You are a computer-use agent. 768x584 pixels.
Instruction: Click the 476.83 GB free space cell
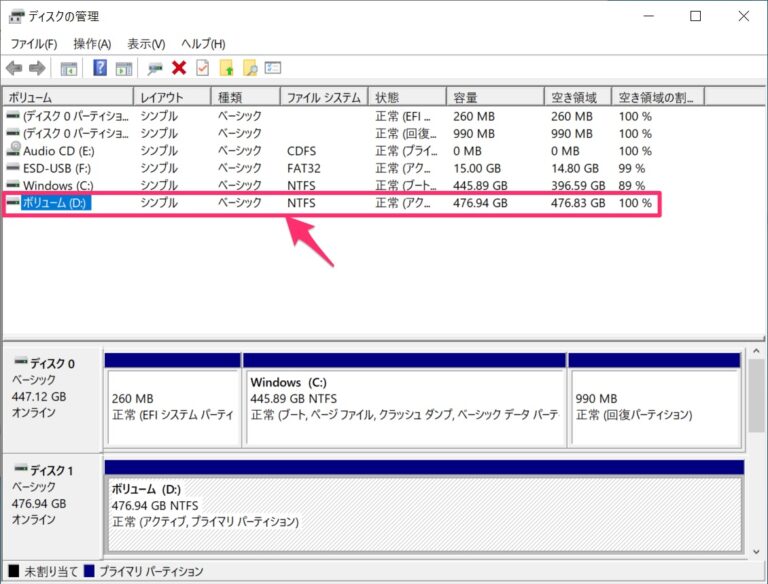(578, 203)
